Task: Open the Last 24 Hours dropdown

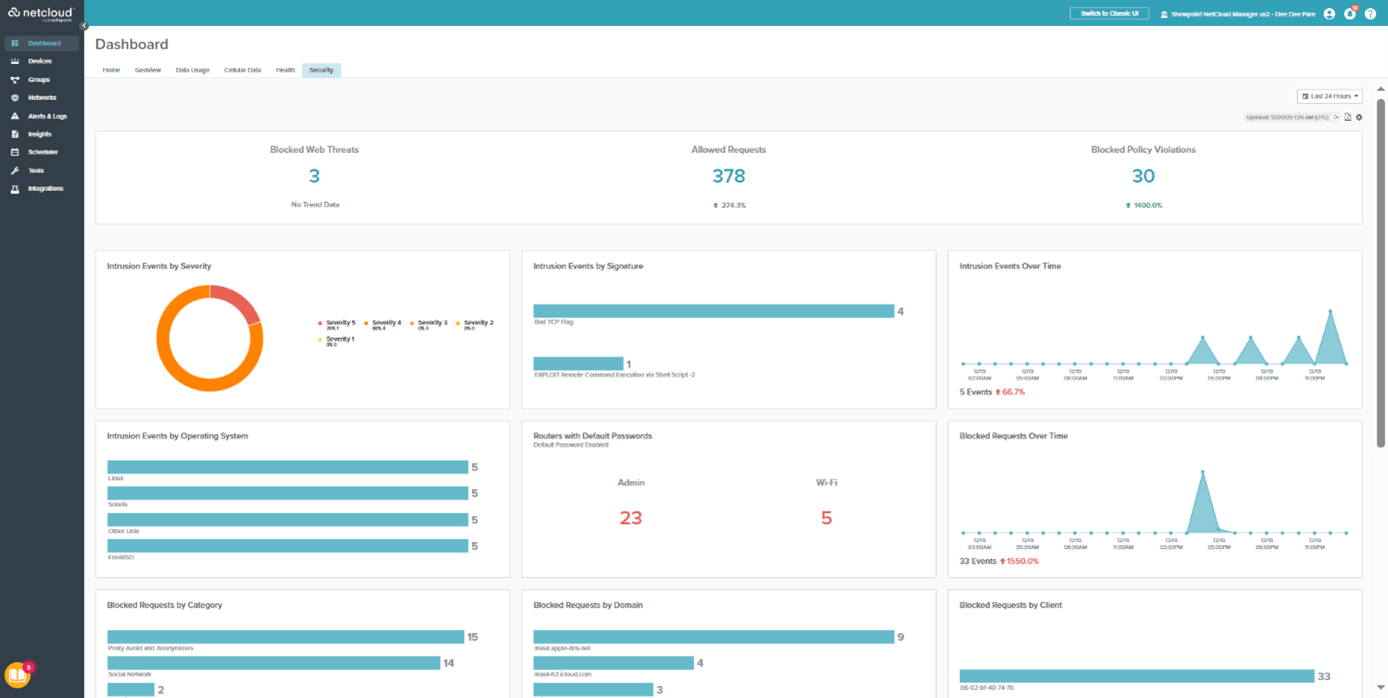Action: click(x=1330, y=96)
